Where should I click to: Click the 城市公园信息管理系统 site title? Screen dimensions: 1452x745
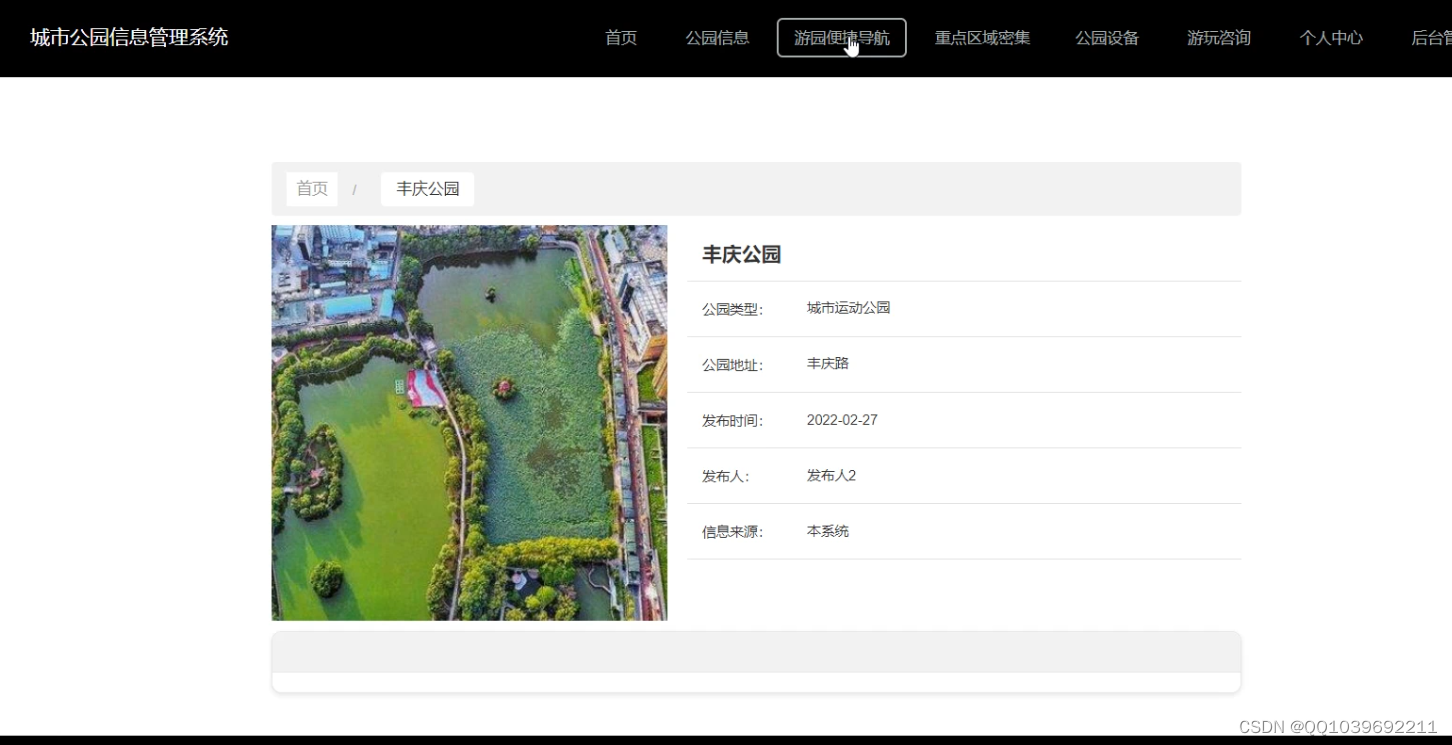pos(128,38)
